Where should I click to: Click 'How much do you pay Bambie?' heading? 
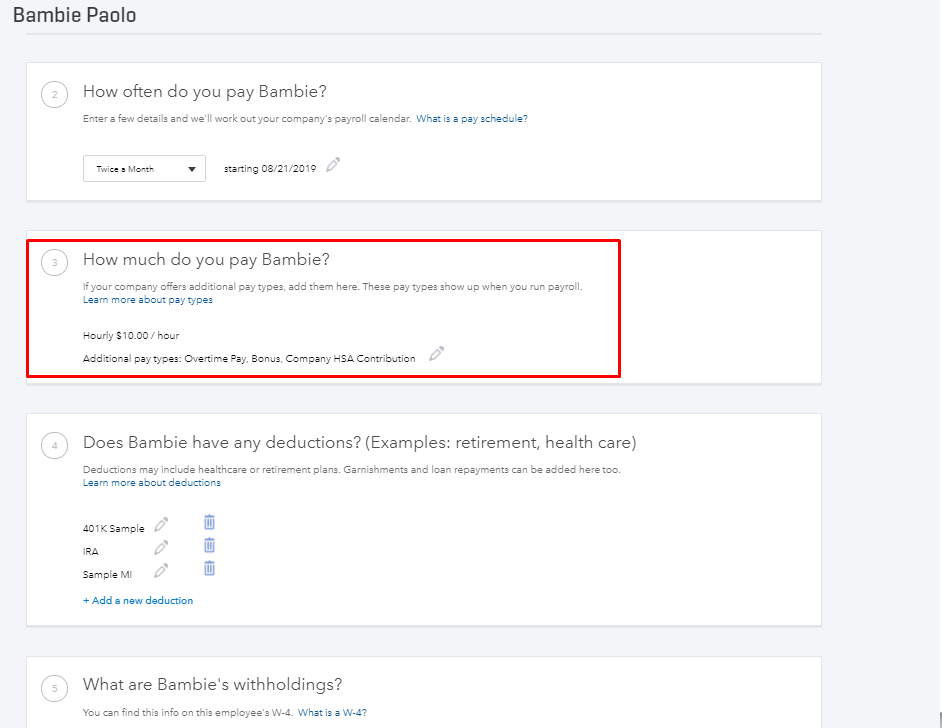tap(206, 260)
